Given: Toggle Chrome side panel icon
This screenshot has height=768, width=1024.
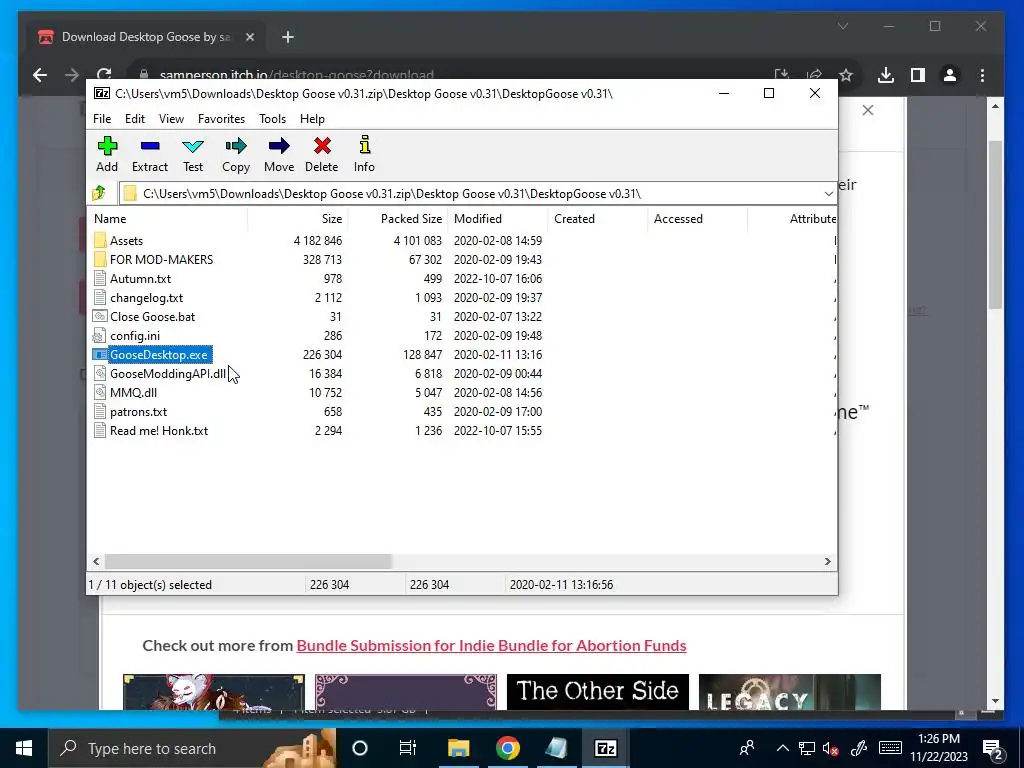Looking at the screenshot, I should pos(918,75).
